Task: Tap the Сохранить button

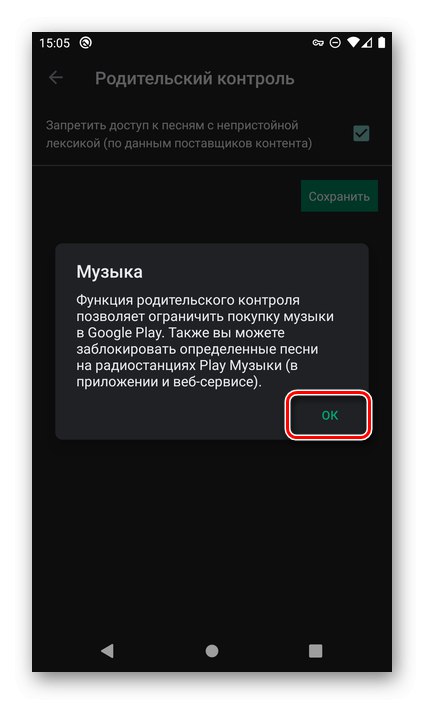Action: point(339,196)
